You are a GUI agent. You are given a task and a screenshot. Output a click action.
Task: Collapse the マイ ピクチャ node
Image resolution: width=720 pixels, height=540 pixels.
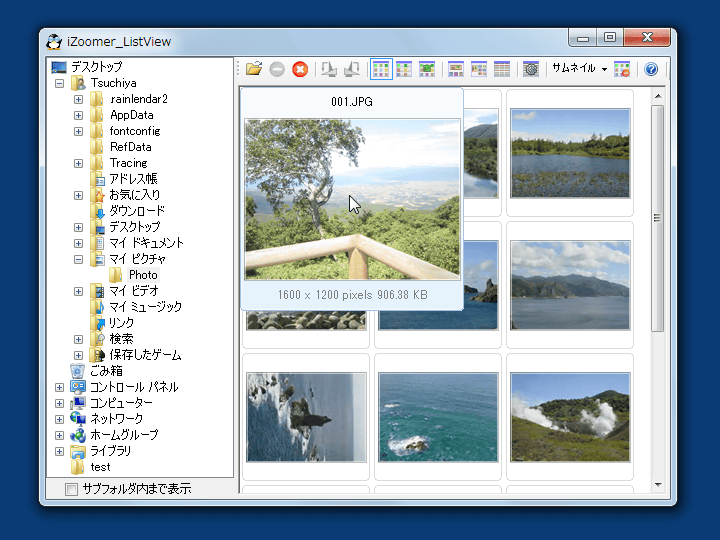coord(79,259)
